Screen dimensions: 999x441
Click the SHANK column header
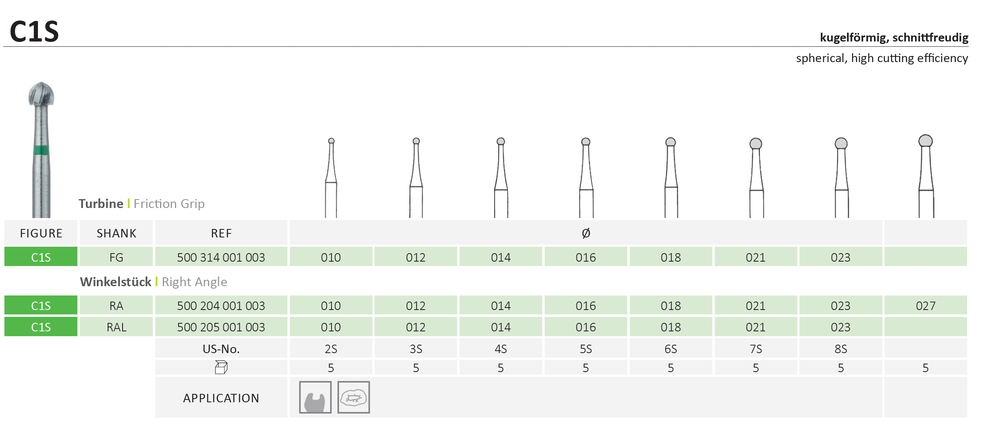coord(116,233)
